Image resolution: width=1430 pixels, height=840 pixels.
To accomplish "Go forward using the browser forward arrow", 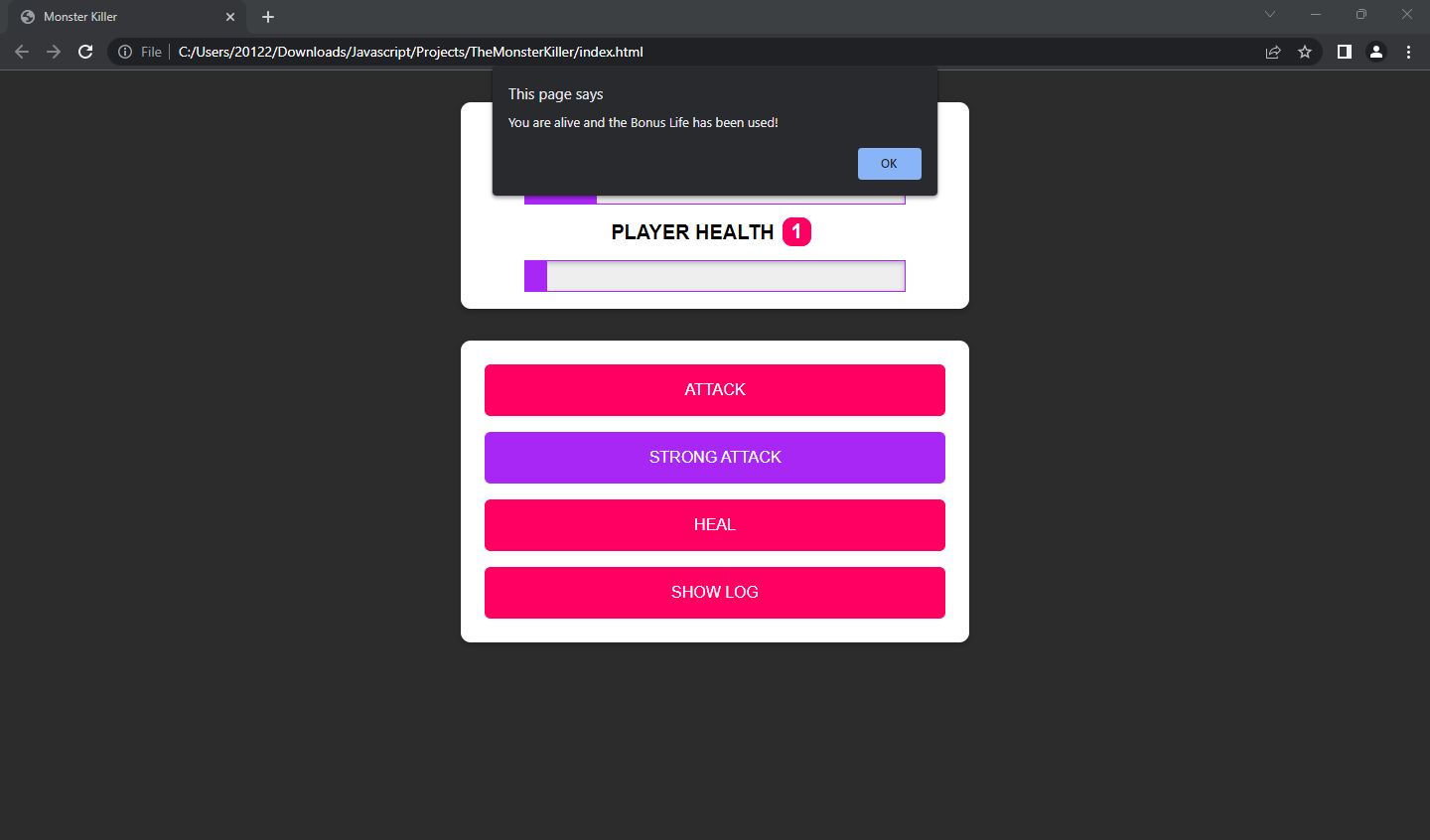I will [54, 52].
